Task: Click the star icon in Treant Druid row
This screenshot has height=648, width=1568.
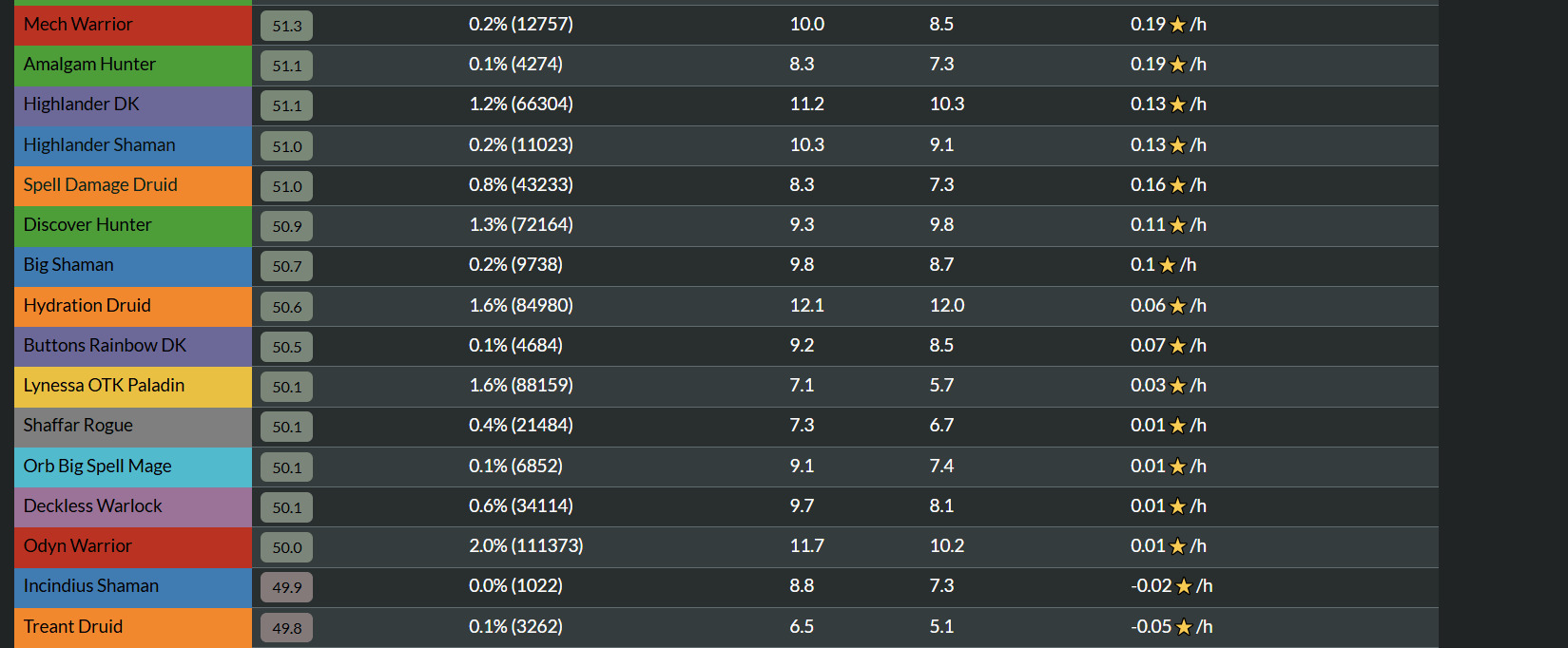Action: pyautogui.click(x=1184, y=627)
